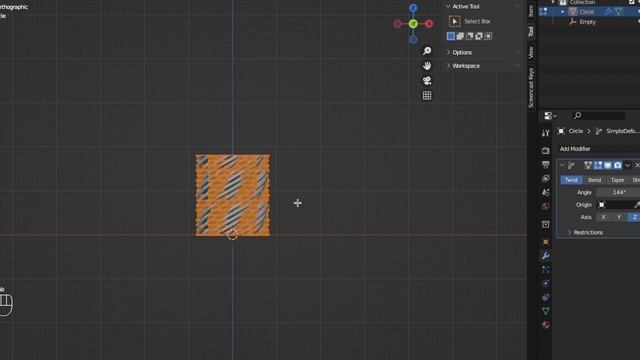Viewport: 640px width, 360px height.
Task: Select the Bend deform mode
Action: click(x=595, y=180)
